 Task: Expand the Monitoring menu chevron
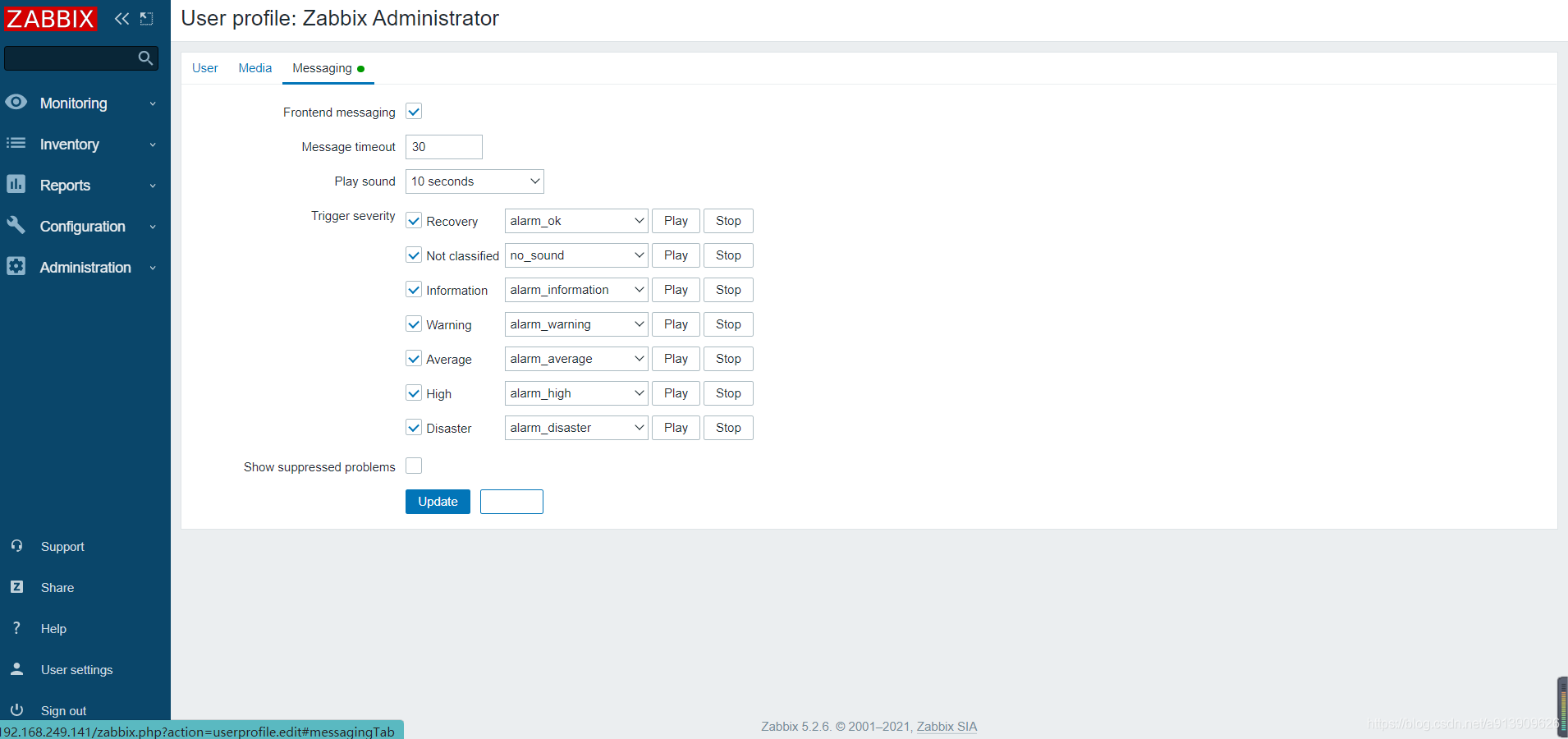pyautogui.click(x=153, y=103)
